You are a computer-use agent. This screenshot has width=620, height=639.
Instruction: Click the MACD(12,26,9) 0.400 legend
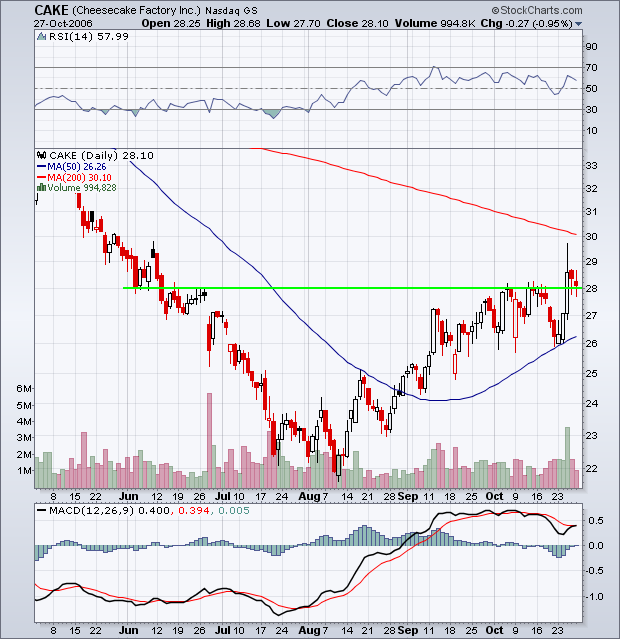pos(109,511)
